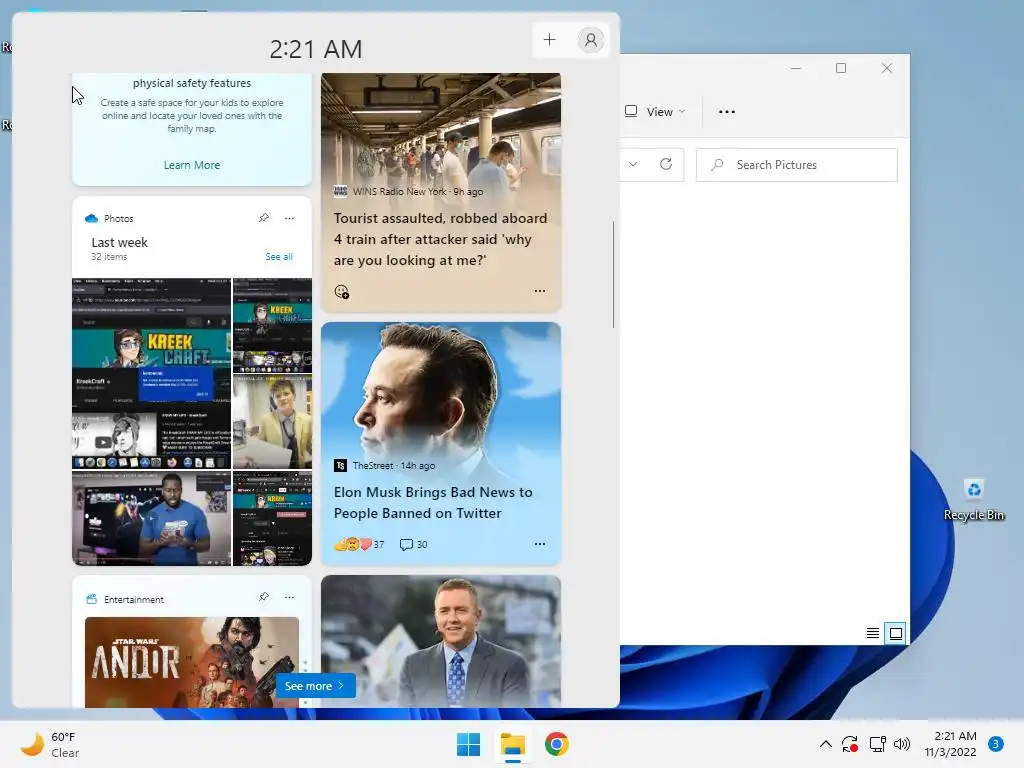Screen dimensions: 1024x768
Task: Click the widgets panel scrollbar
Action: pyautogui.click(x=613, y=275)
